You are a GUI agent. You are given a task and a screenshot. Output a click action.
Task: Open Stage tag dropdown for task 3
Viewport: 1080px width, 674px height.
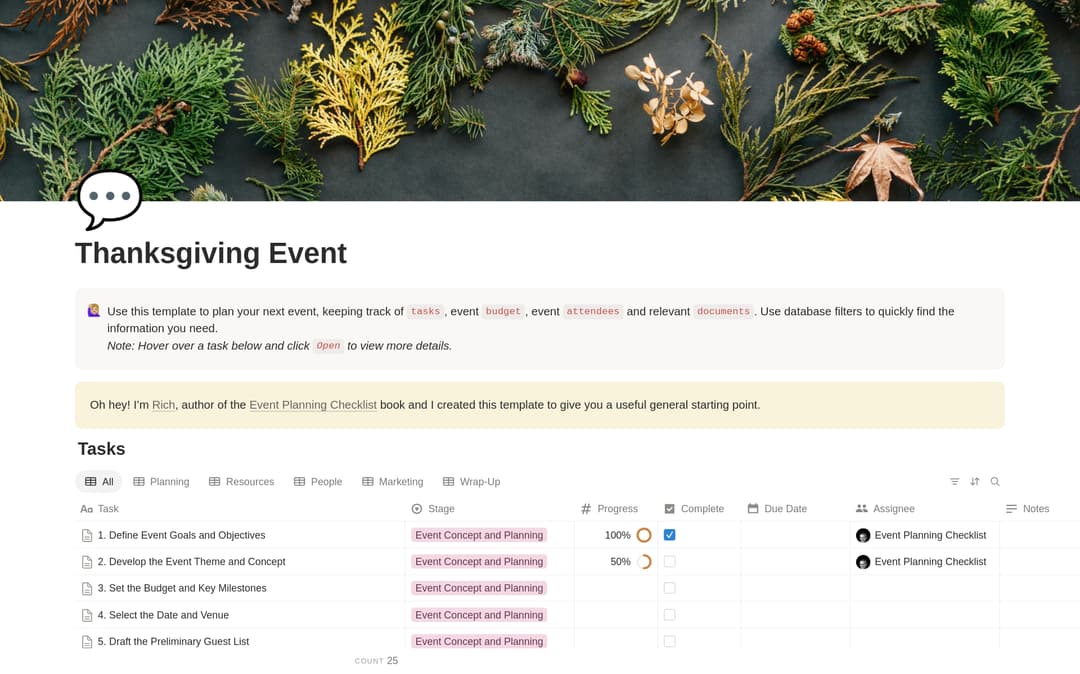tap(479, 588)
